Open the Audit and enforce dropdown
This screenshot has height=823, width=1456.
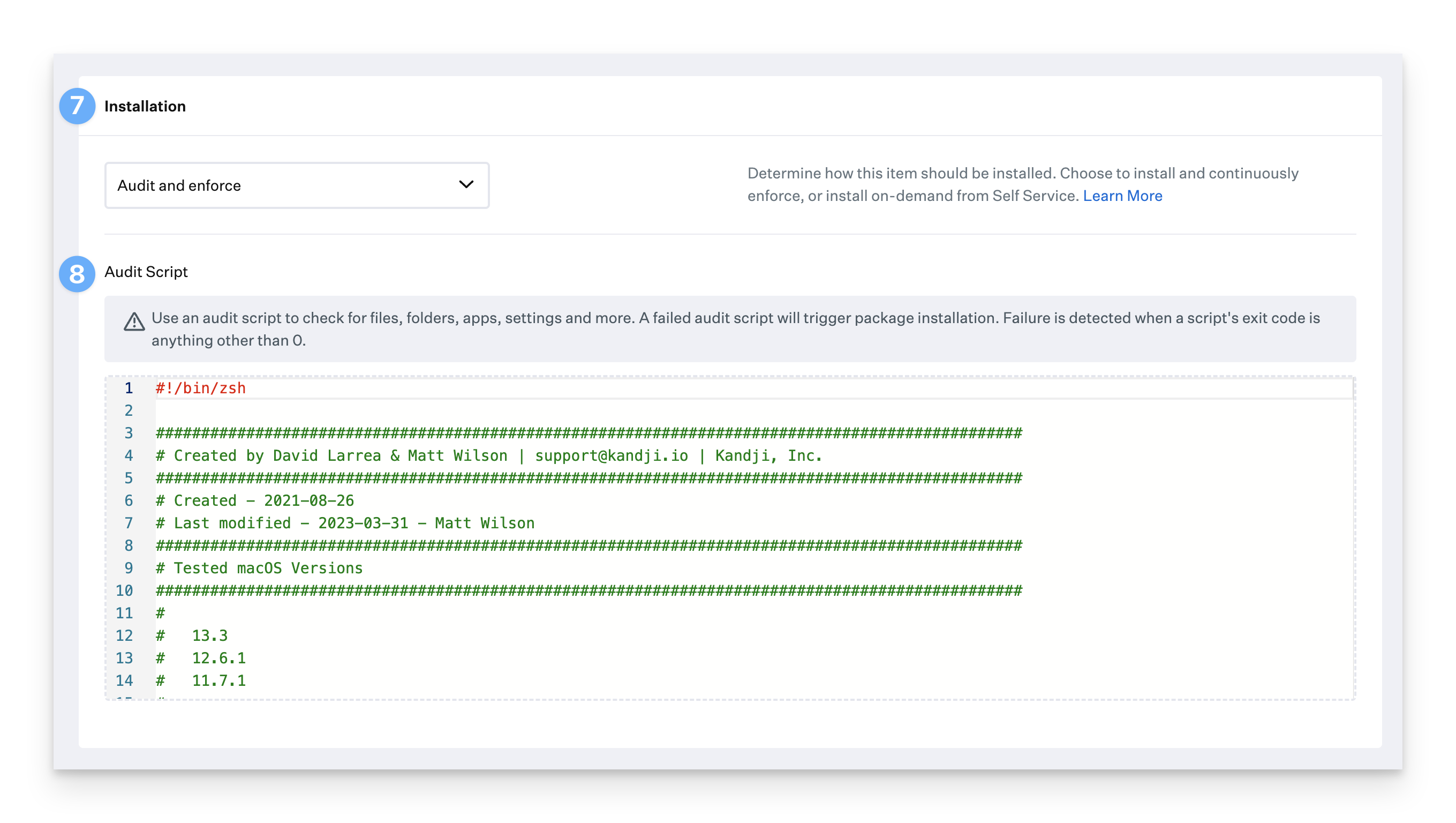click(x=296, y=185)
